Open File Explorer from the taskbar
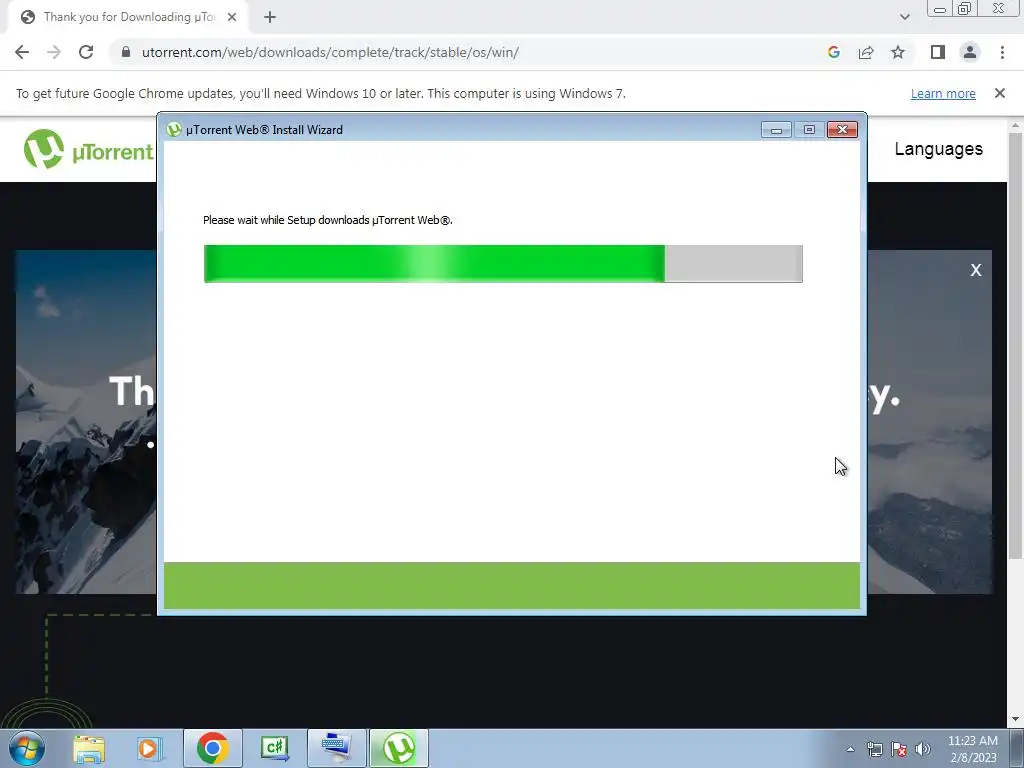The width and height of the screenshot is (1024, 768). click(89, 748)
